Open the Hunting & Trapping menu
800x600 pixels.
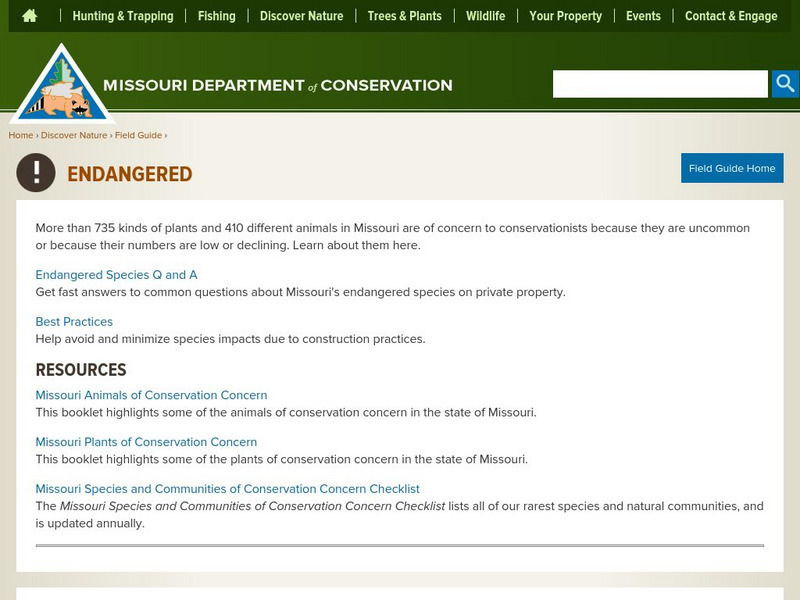pyautogui.click(x=123, y=16)
